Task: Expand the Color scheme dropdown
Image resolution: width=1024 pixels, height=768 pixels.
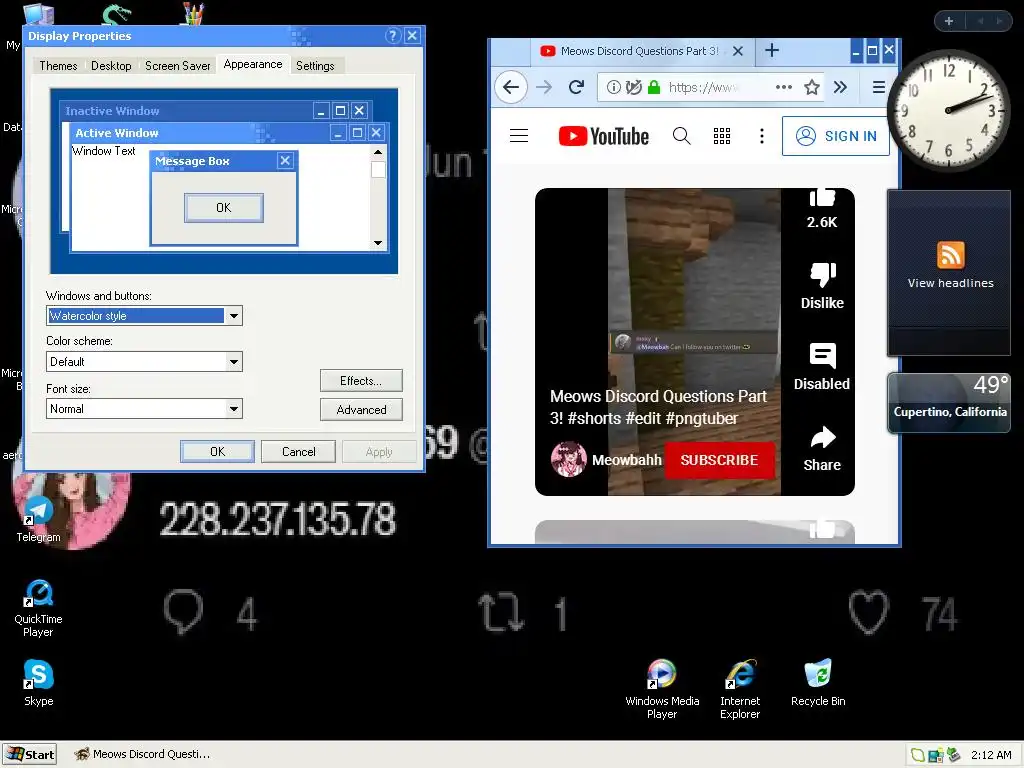Action: [x=234, y=362]
